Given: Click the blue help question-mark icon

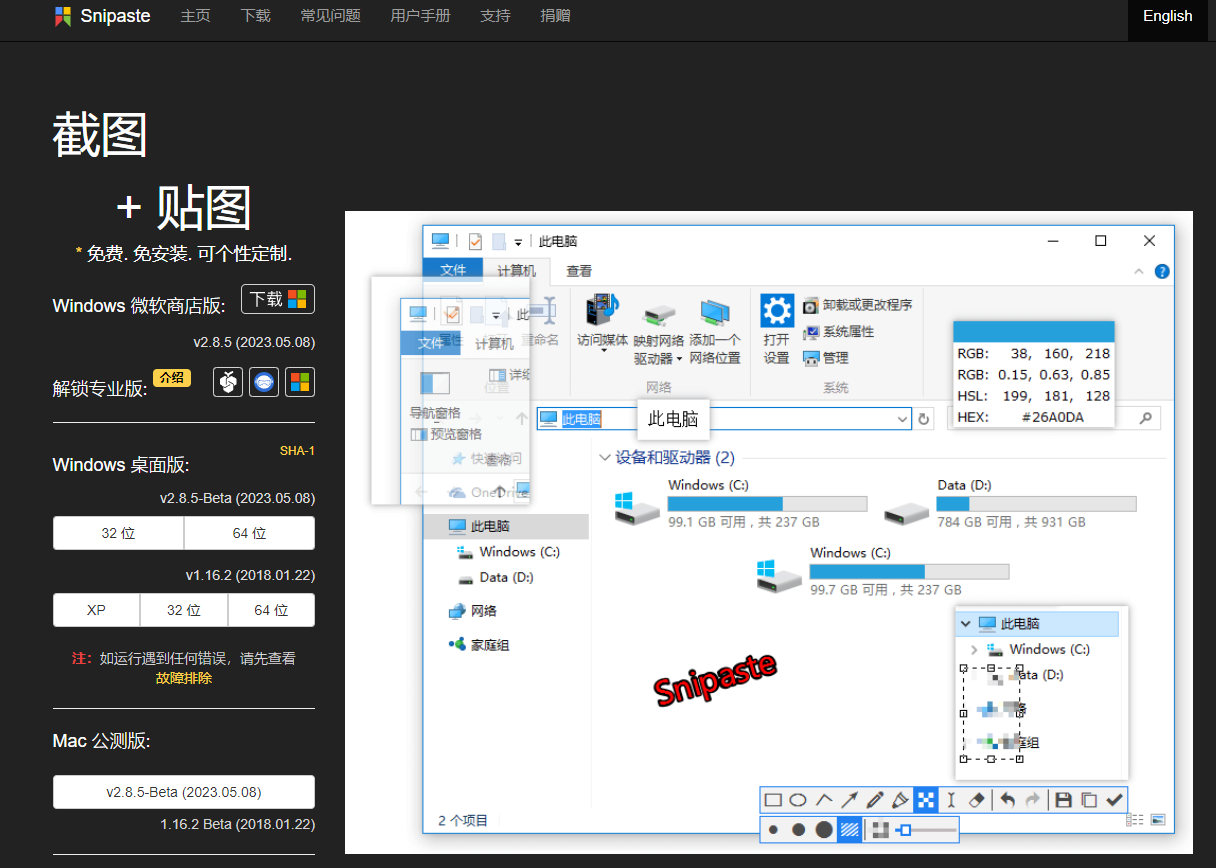Looking at the screenshot, I should click(1162, 271).
